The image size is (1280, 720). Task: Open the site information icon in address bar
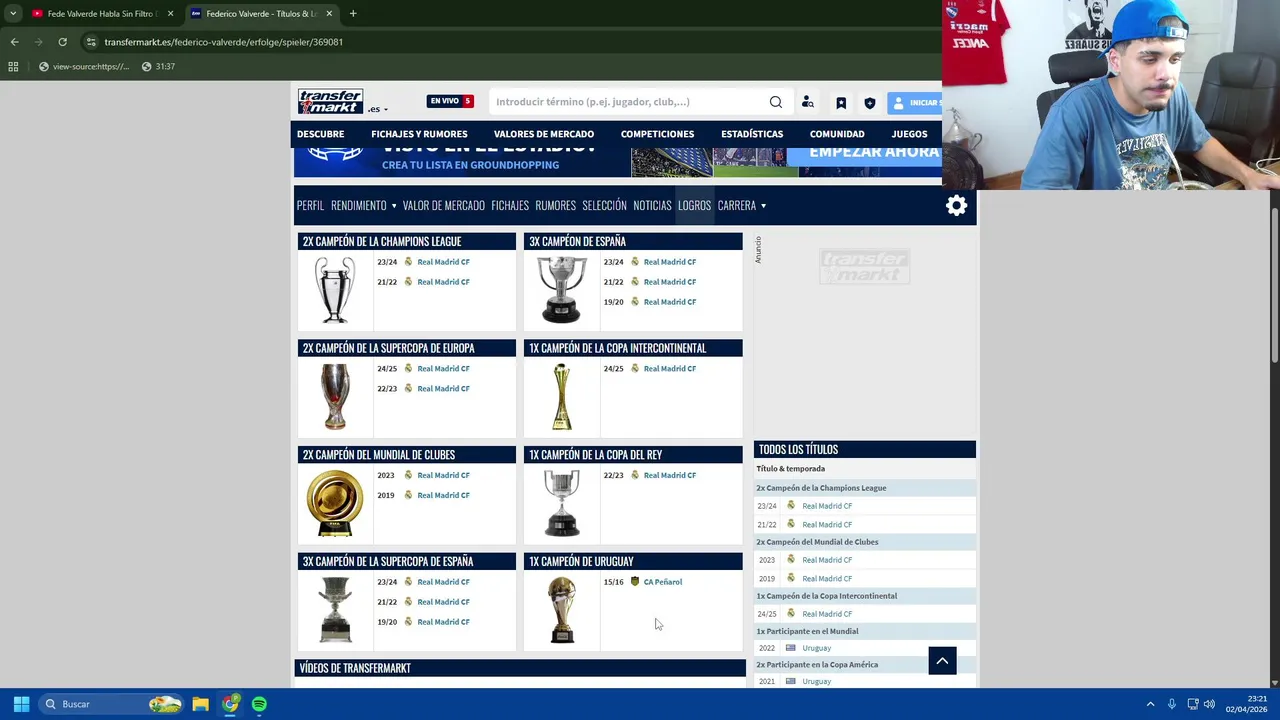click(x=91, y=42)
